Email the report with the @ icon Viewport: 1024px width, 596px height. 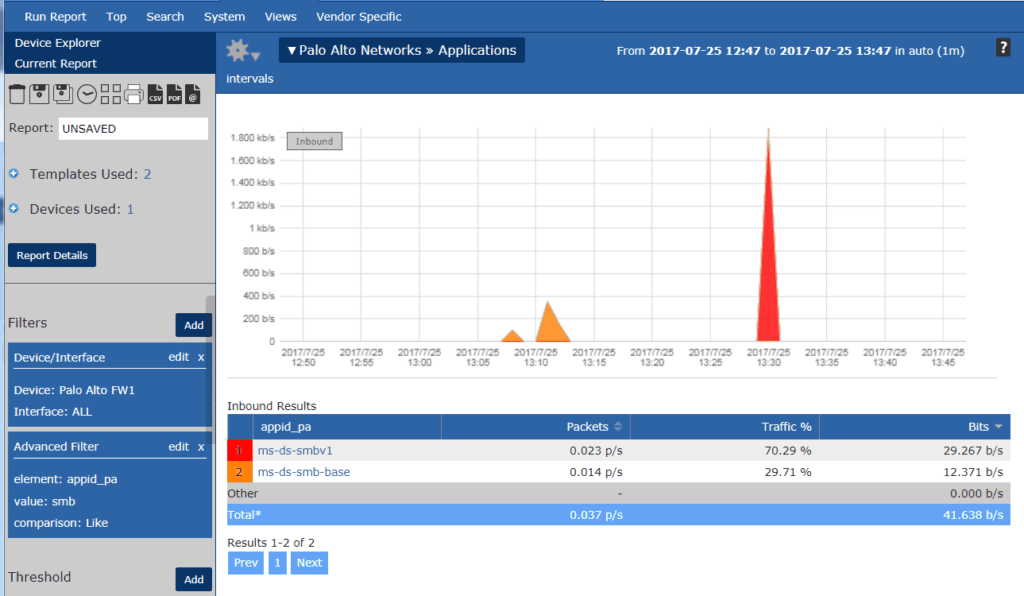tap(193, 94)
